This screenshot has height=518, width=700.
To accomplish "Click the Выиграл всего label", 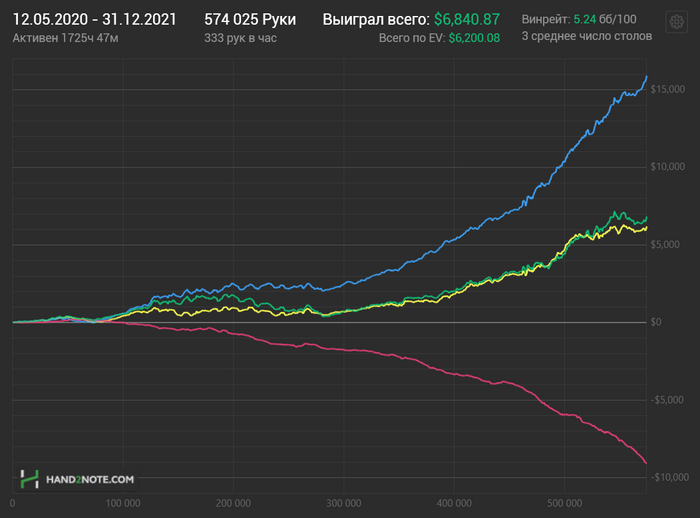I will (x=376, y=20).
